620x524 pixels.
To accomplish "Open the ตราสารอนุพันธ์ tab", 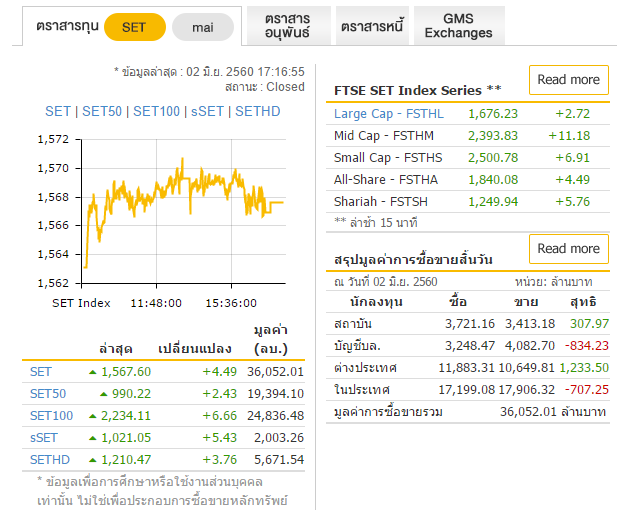I will (287, 26).
